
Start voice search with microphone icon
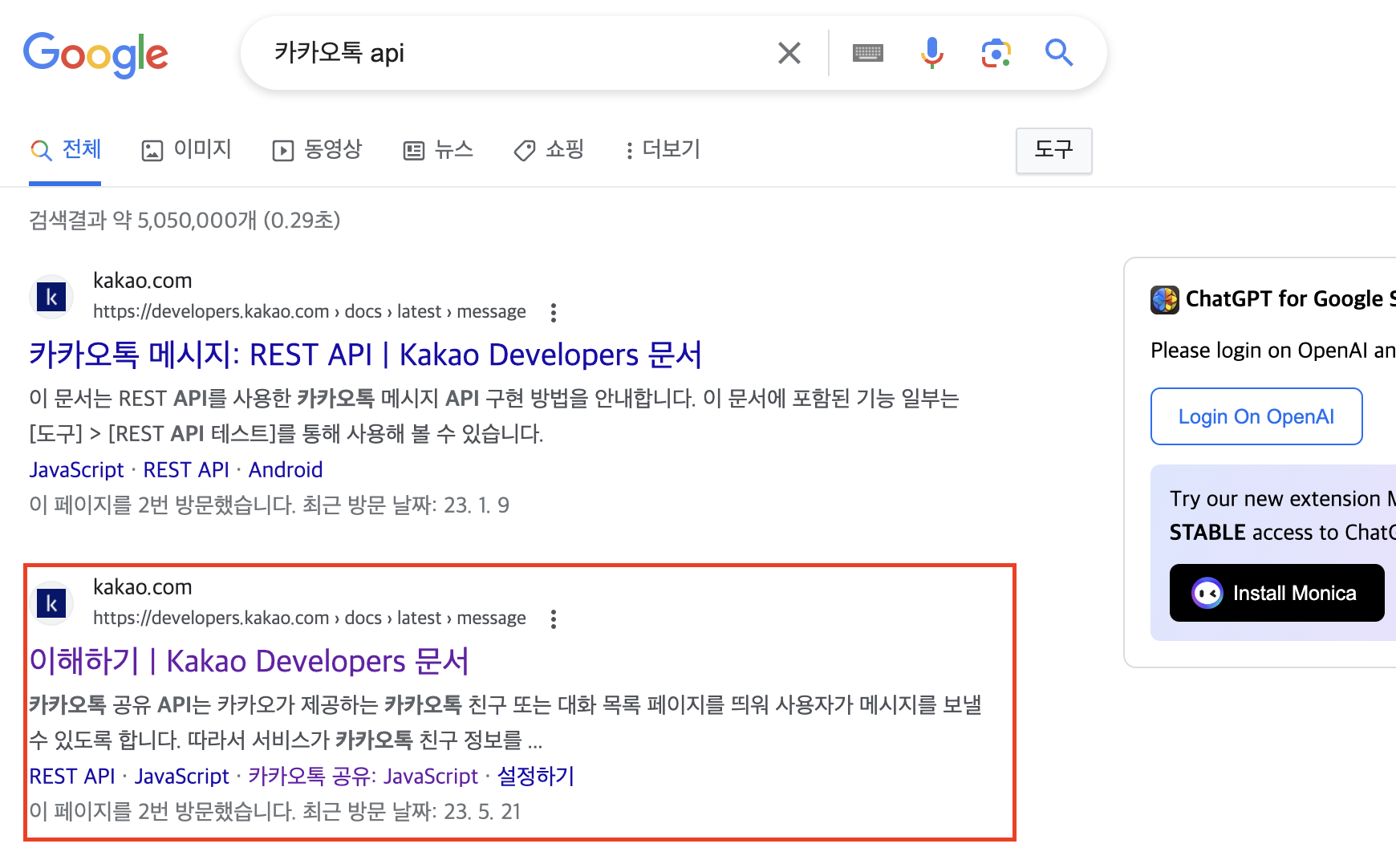[x=931, y=53]
